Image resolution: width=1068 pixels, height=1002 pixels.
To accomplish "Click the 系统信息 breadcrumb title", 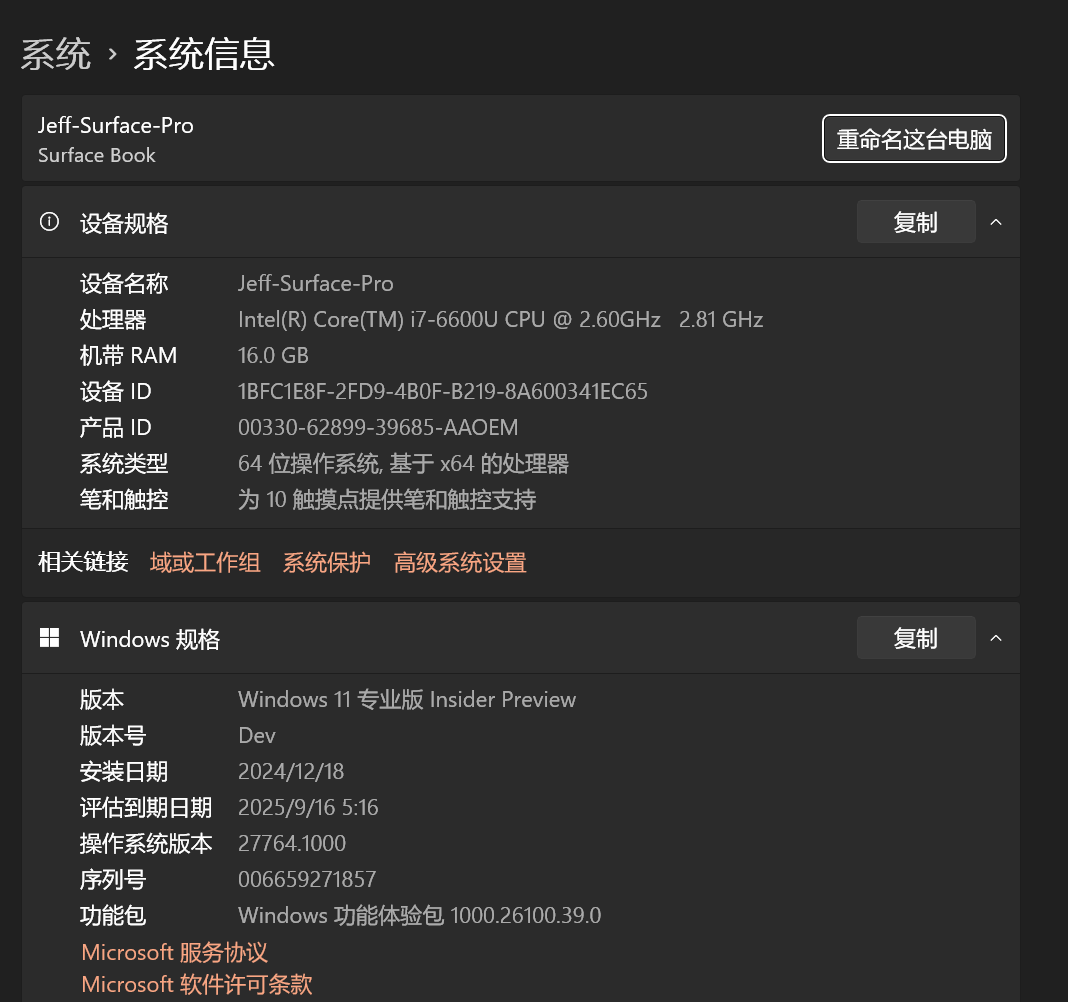I will 204,54.
